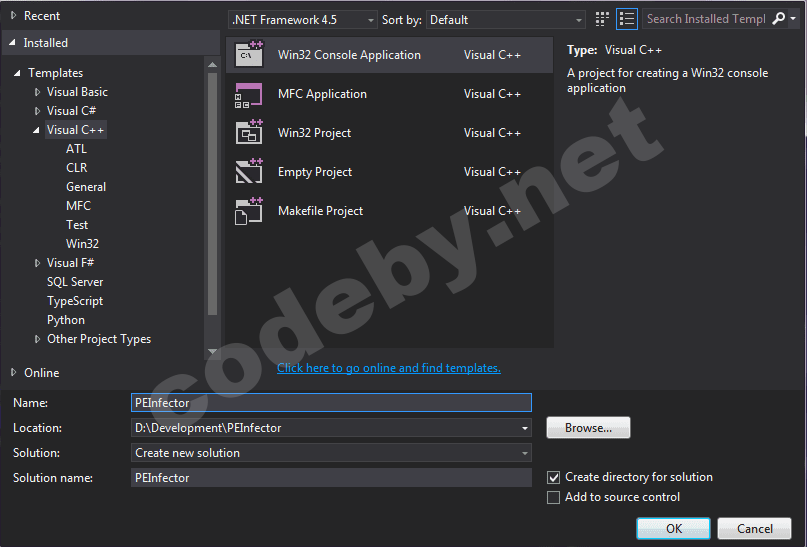Click the tree scrollbar down arrow
Screen dimensions: 807x547
click(x=212, y=351)
